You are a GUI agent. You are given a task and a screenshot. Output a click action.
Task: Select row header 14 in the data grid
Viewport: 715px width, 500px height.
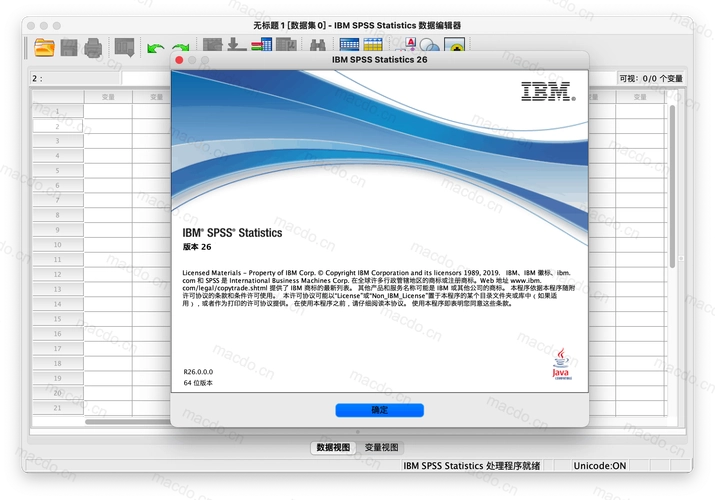coord(57,304)
